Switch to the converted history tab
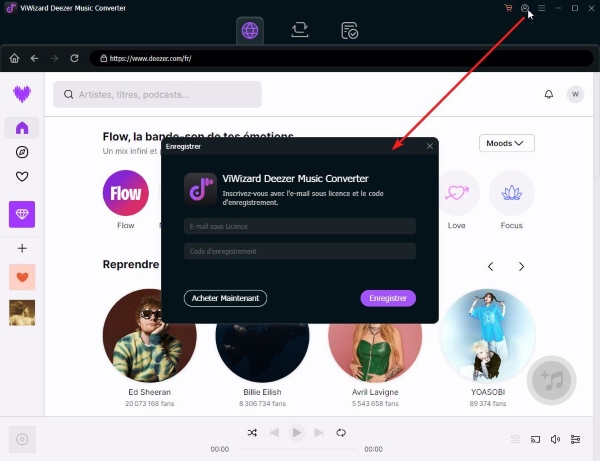600x461 pixels. (x=349, y=31)
